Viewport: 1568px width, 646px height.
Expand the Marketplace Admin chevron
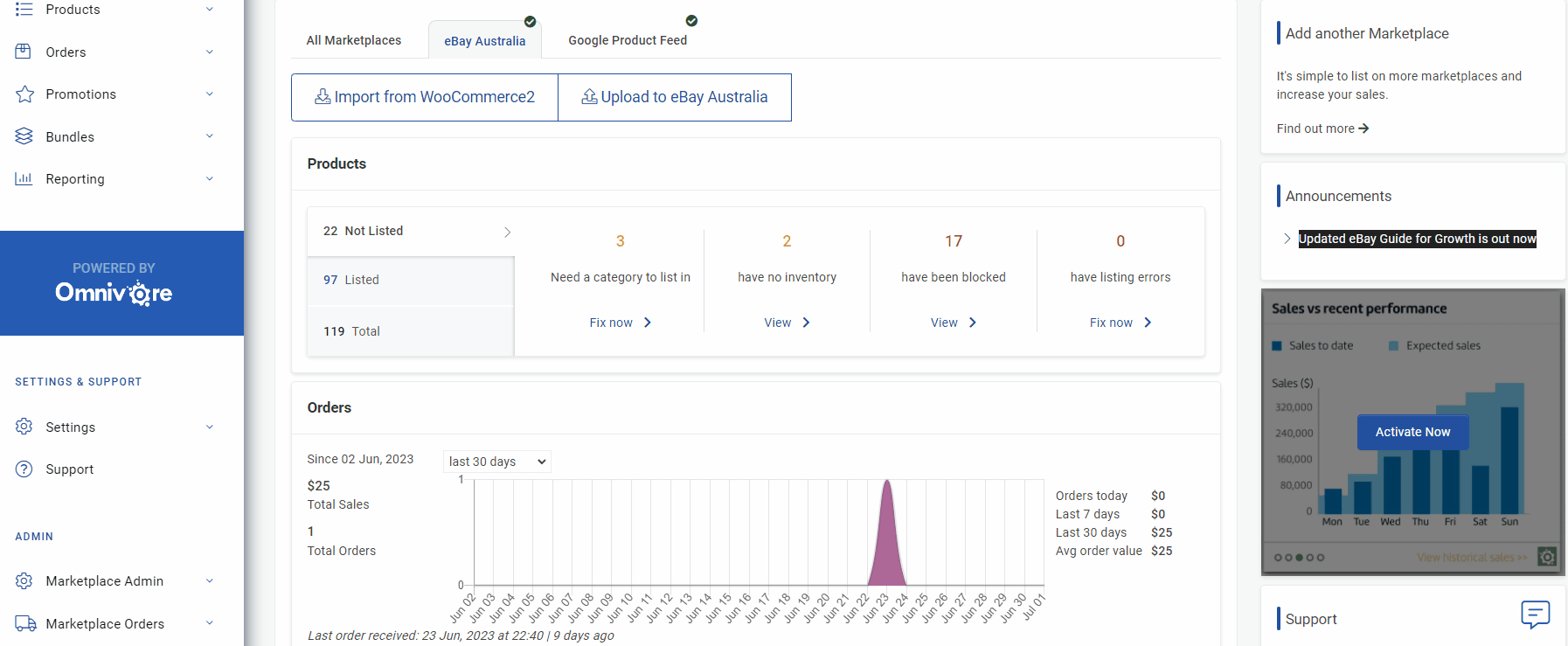pos(210,580)
